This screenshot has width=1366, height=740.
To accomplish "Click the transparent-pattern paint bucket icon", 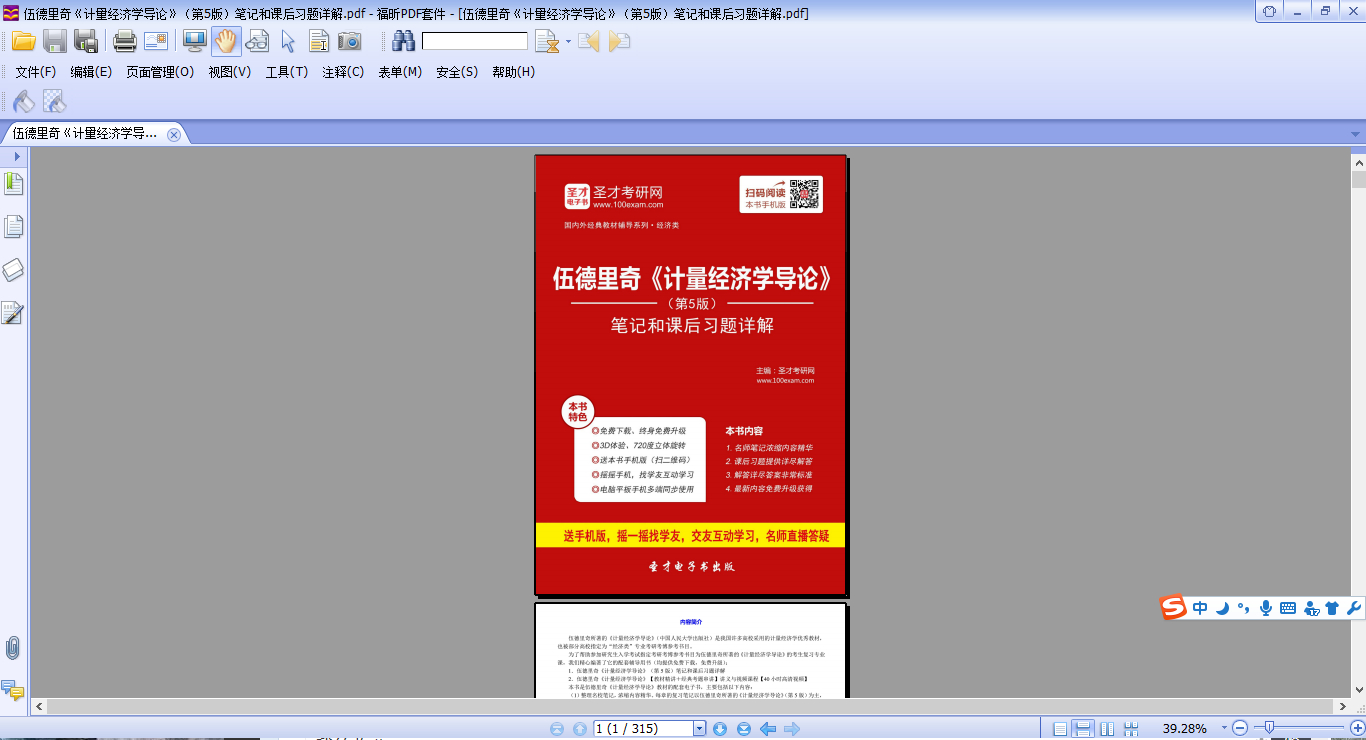I will click(x=54, y=101).
